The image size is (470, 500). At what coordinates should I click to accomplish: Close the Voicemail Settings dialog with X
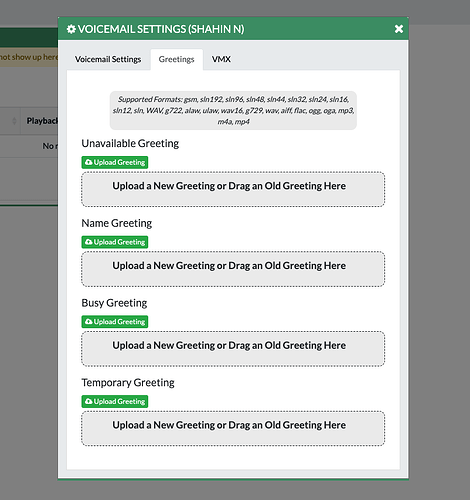click(399, 29)
